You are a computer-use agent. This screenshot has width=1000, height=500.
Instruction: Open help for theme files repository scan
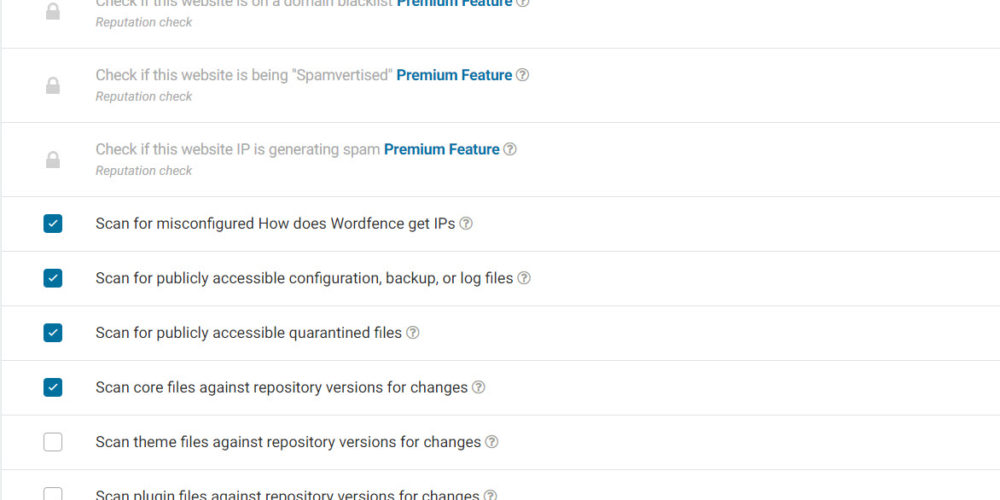pos(492,442)
